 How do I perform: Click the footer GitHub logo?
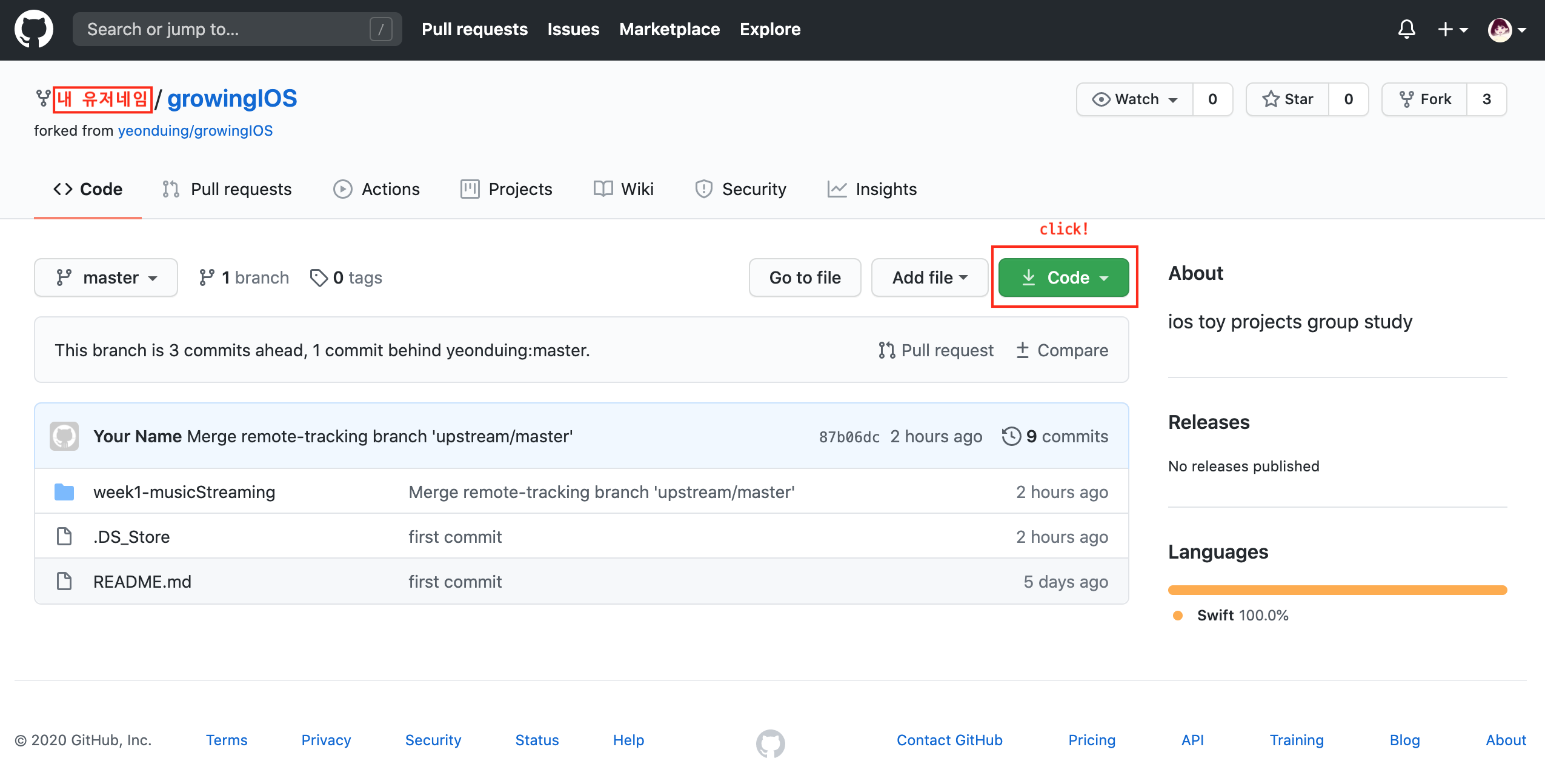pyautogui.click(x=770, y=743)
